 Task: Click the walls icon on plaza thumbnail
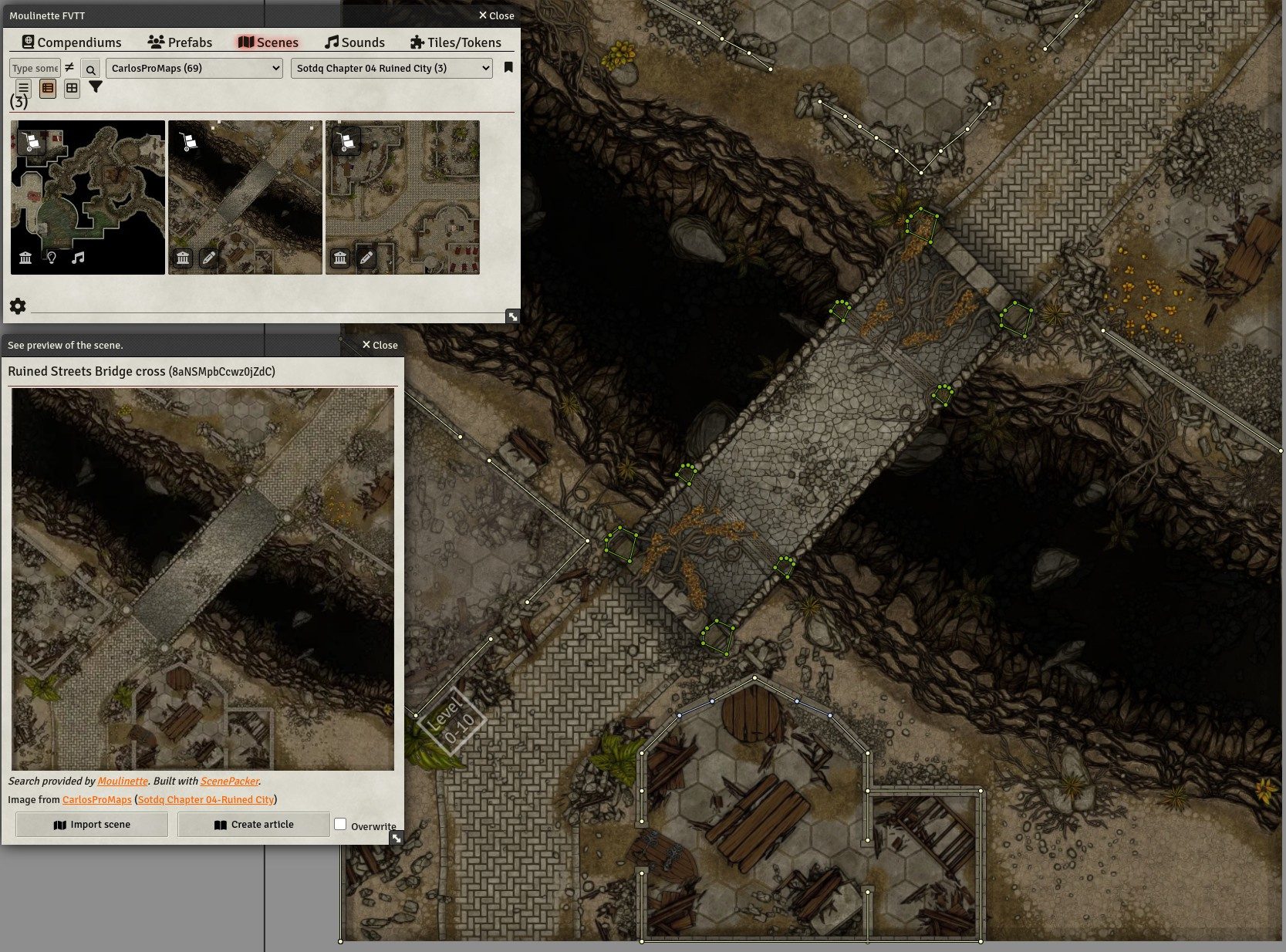(340, 258)
